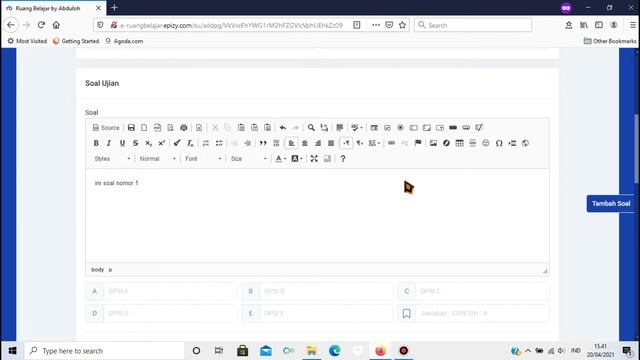Open the About CKEditor question mark
This screenshot has height=360, width=640.
(343, 159)
